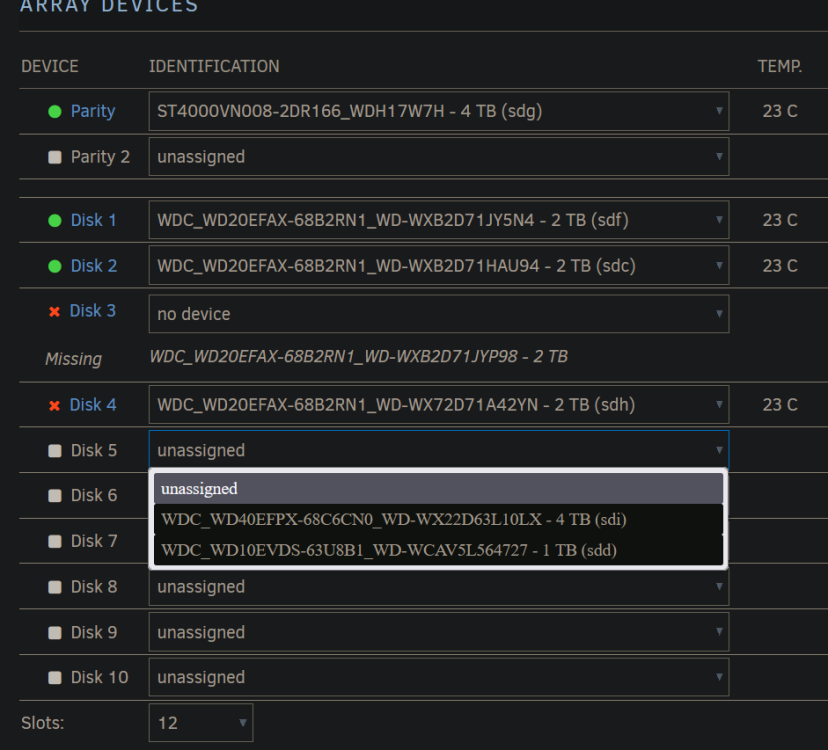Open the Disk 2 identification dropdown
The height and width of the screenshot is (750, 828).
(x=439, y=265)
